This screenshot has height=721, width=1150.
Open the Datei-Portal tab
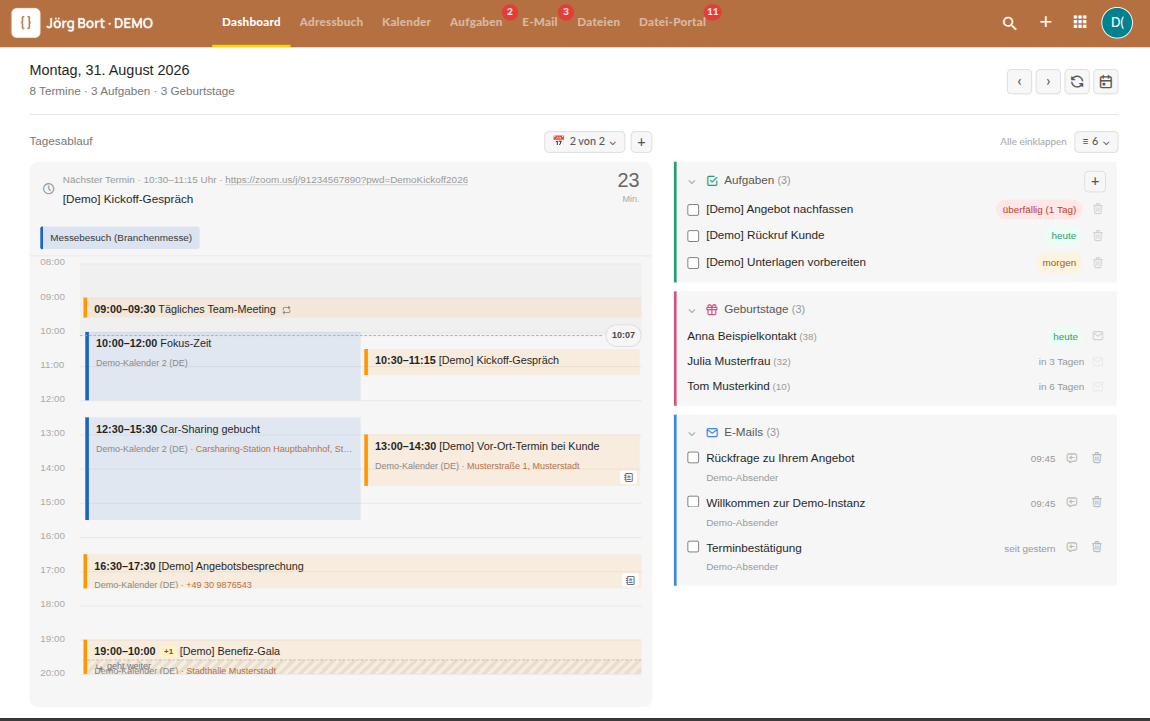point(672,22)
